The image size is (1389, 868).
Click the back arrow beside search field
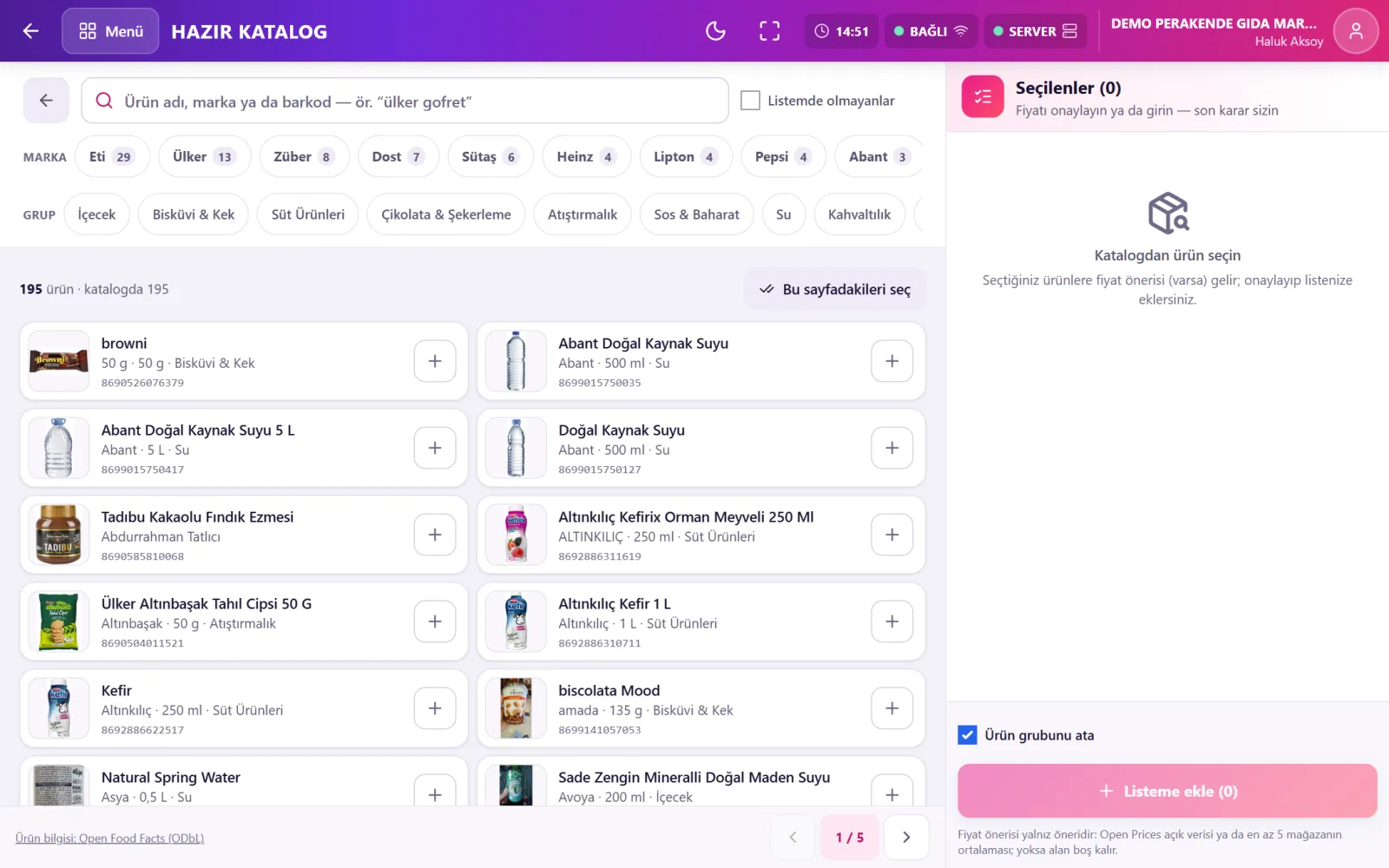tap(46, 101)
